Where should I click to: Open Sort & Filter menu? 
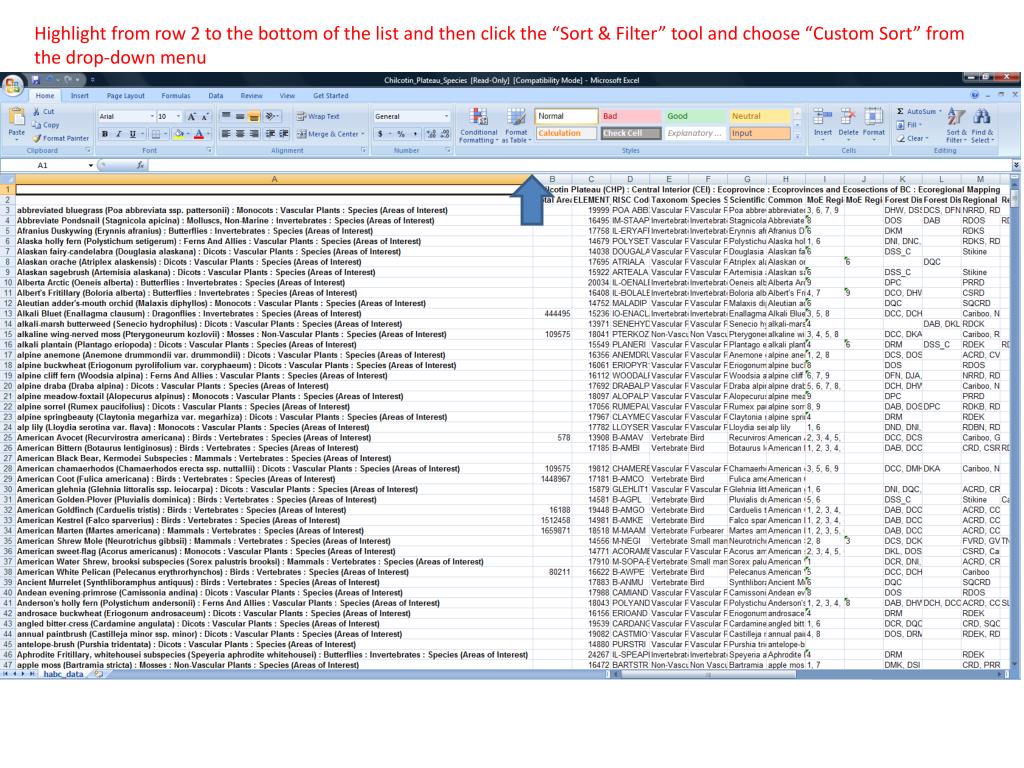click(956, 125)
